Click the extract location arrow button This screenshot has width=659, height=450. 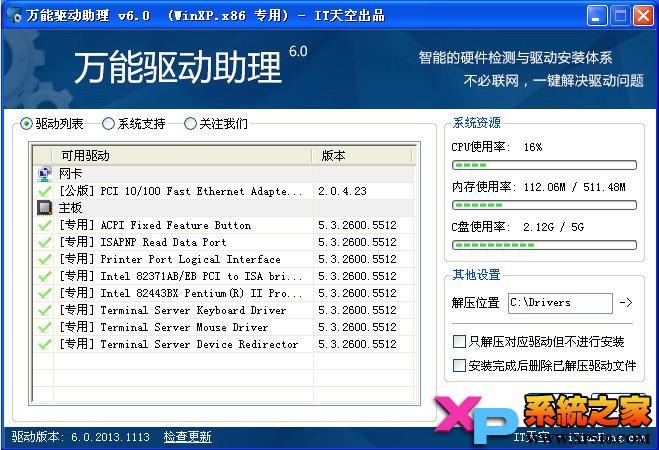pyautogui.click(x=626, y=302)
